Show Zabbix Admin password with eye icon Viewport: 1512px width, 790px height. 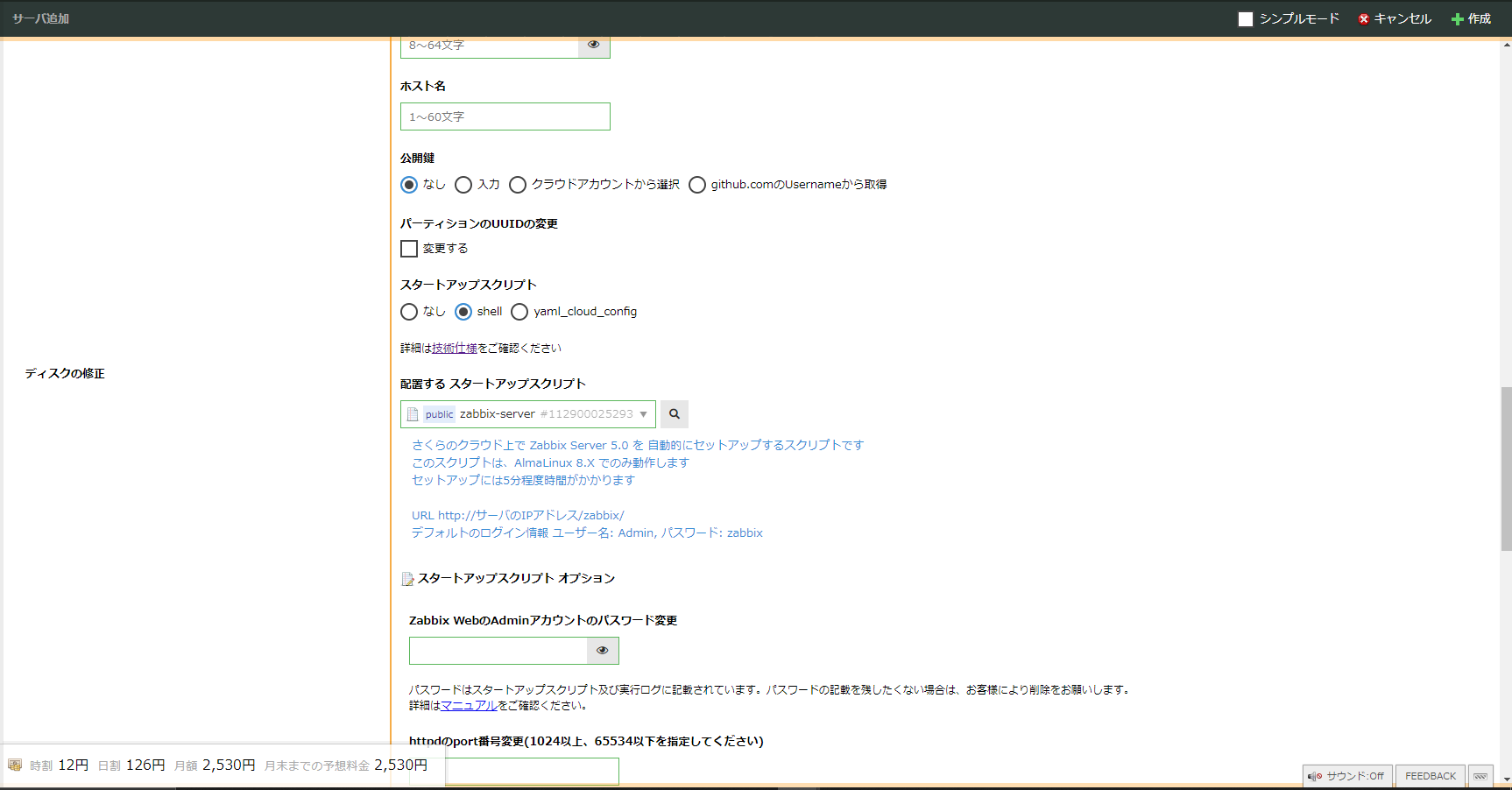[603, 651]
